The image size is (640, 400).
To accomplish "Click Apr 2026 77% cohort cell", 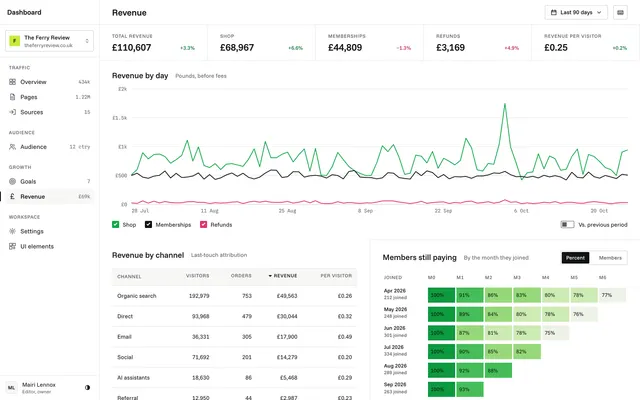I will click(612, 295).
